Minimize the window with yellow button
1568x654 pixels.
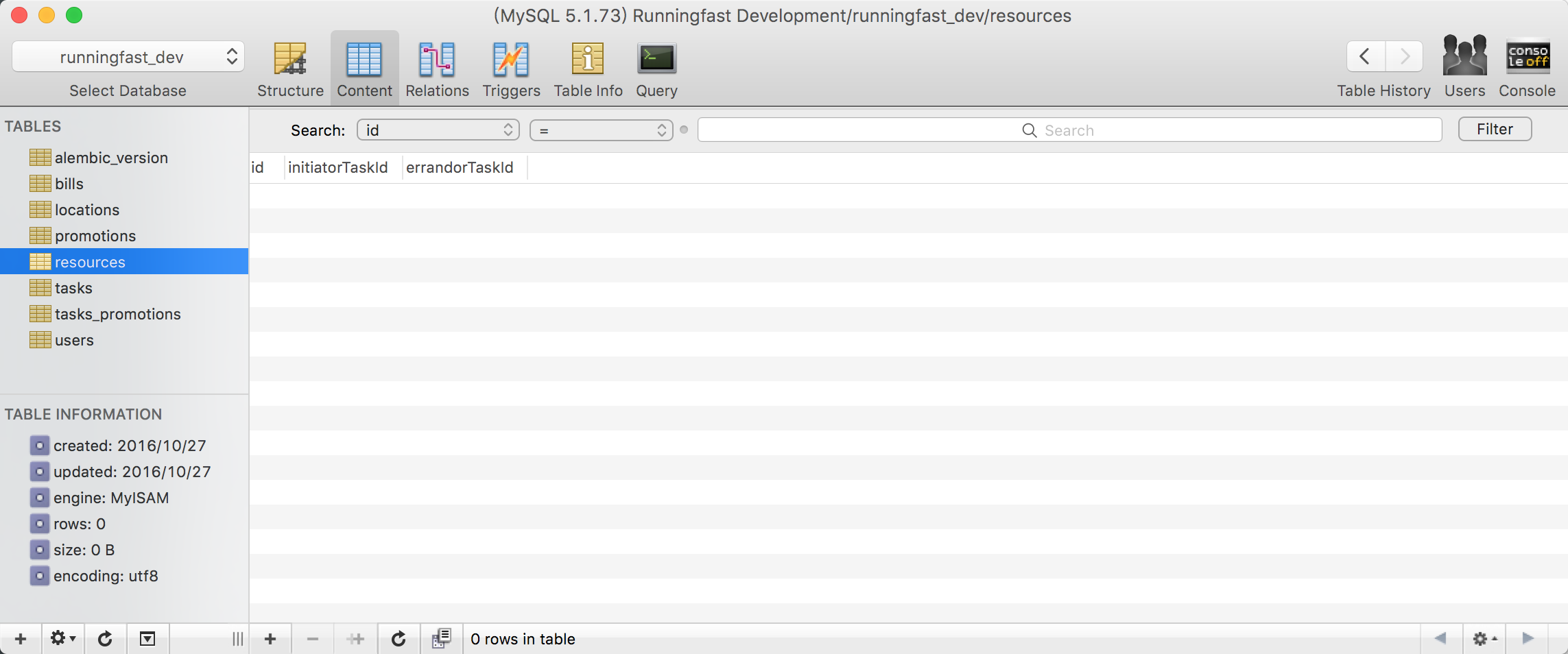(x=47, y=15)
